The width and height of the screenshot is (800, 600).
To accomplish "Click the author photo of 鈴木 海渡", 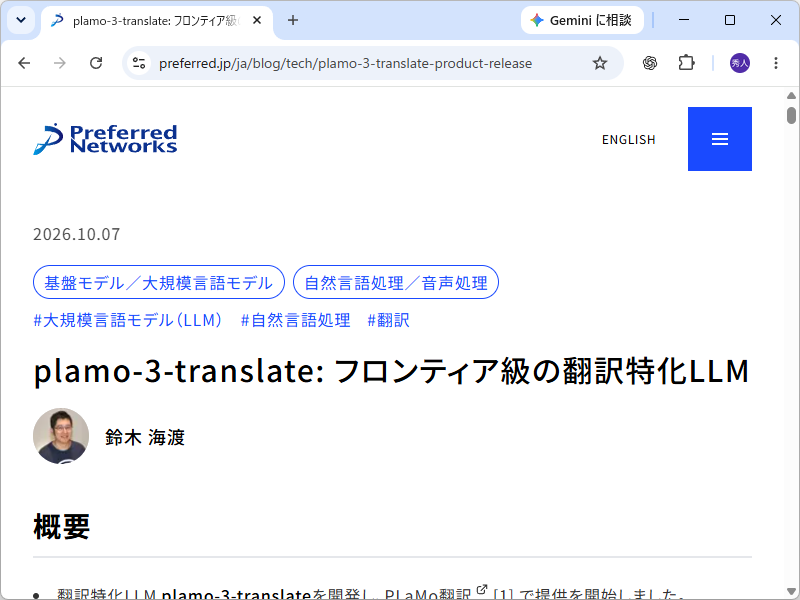I will (61, 436).
